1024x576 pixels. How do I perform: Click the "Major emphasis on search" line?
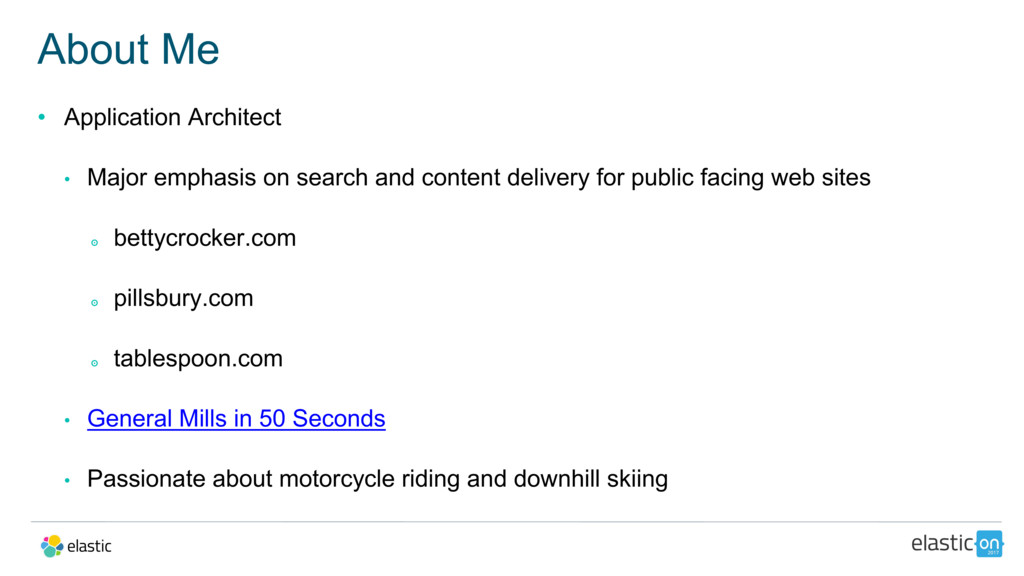click(478, 178)
